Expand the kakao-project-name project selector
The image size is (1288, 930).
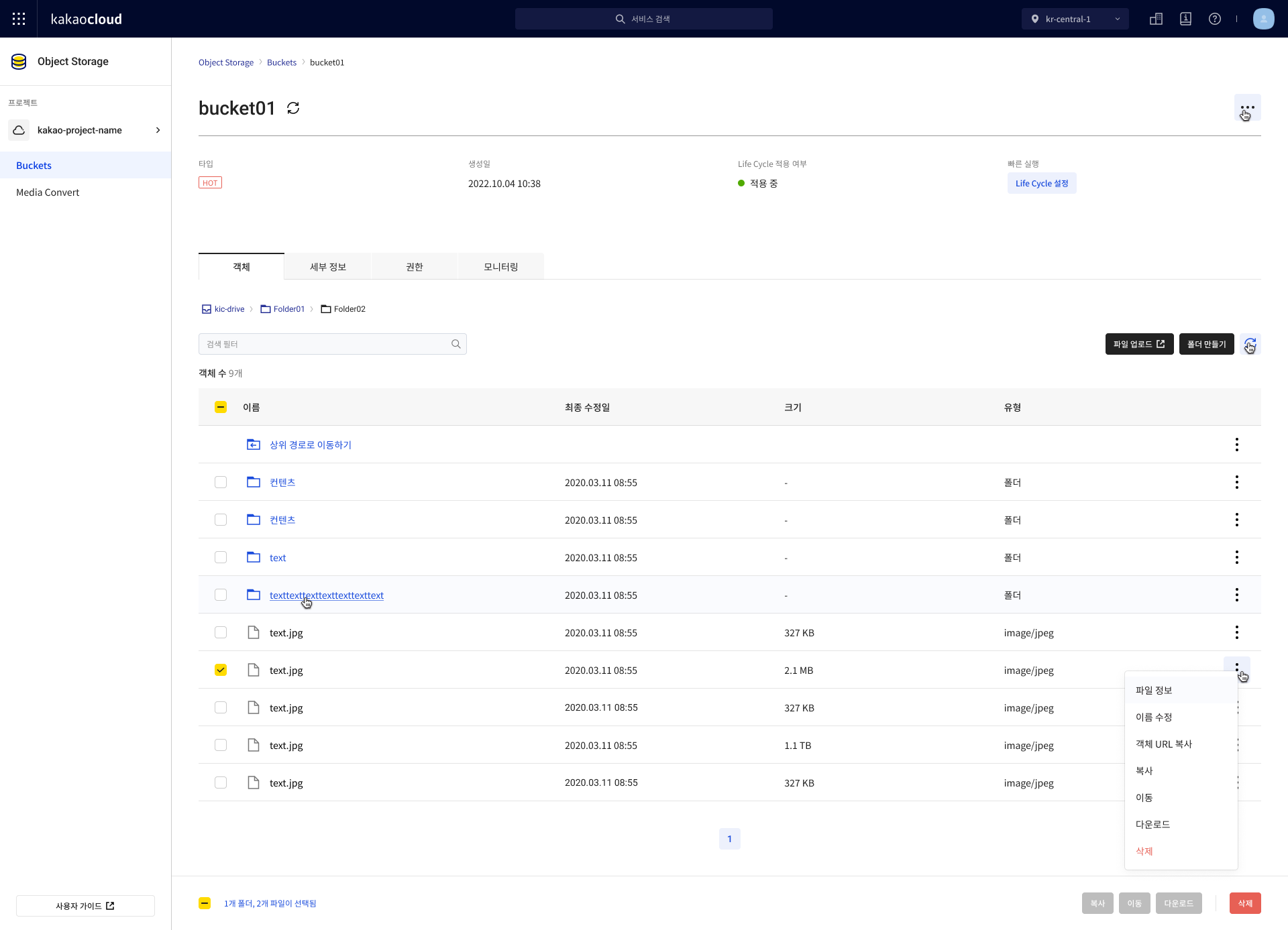coord(86,130)
